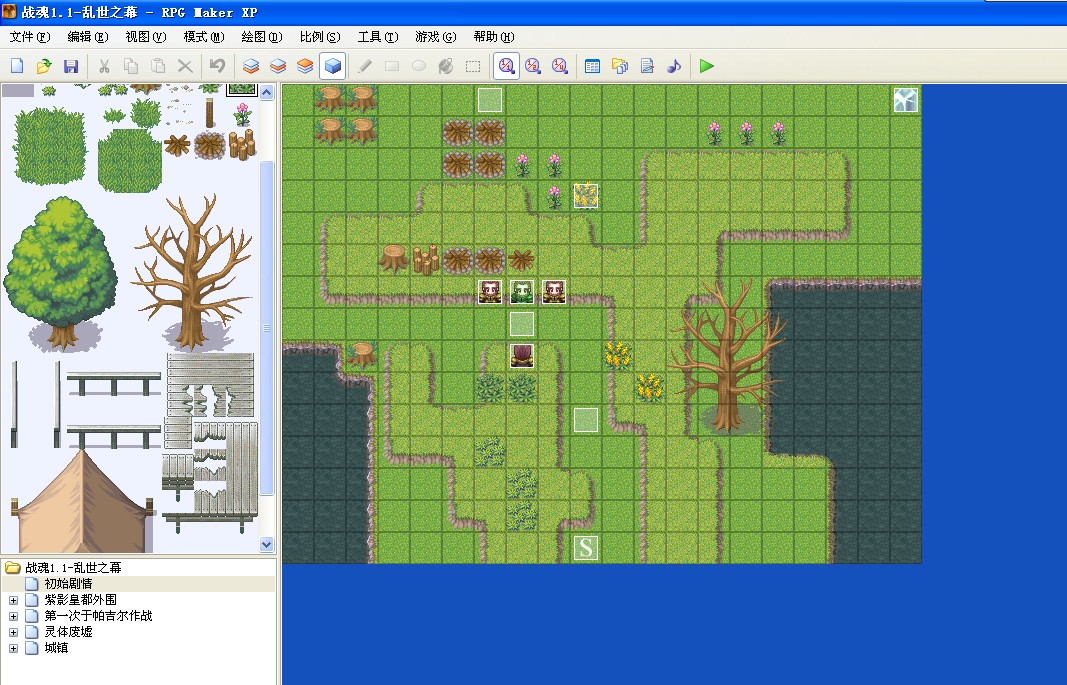Click tileset palette scroll down arrow
The height and width of the screenshot is (685, 1067).
click(267, 544)
